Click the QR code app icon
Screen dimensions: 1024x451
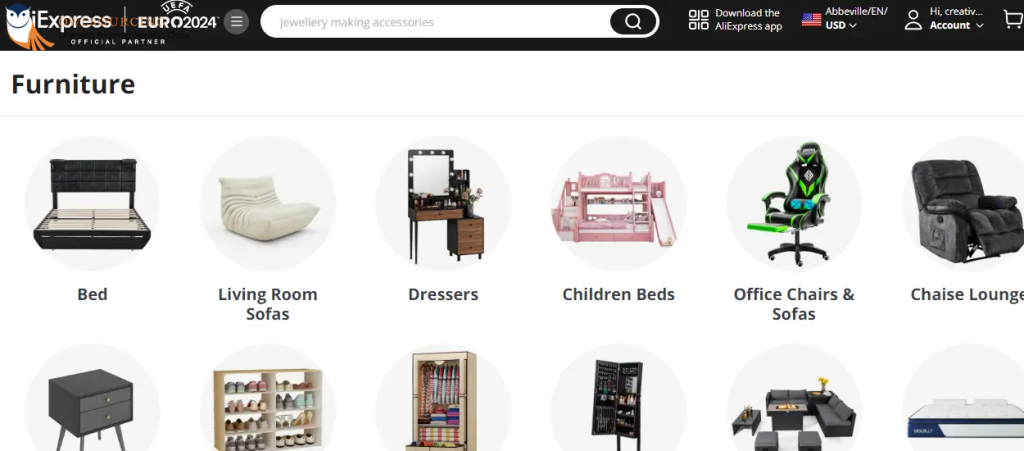[698, 20]
